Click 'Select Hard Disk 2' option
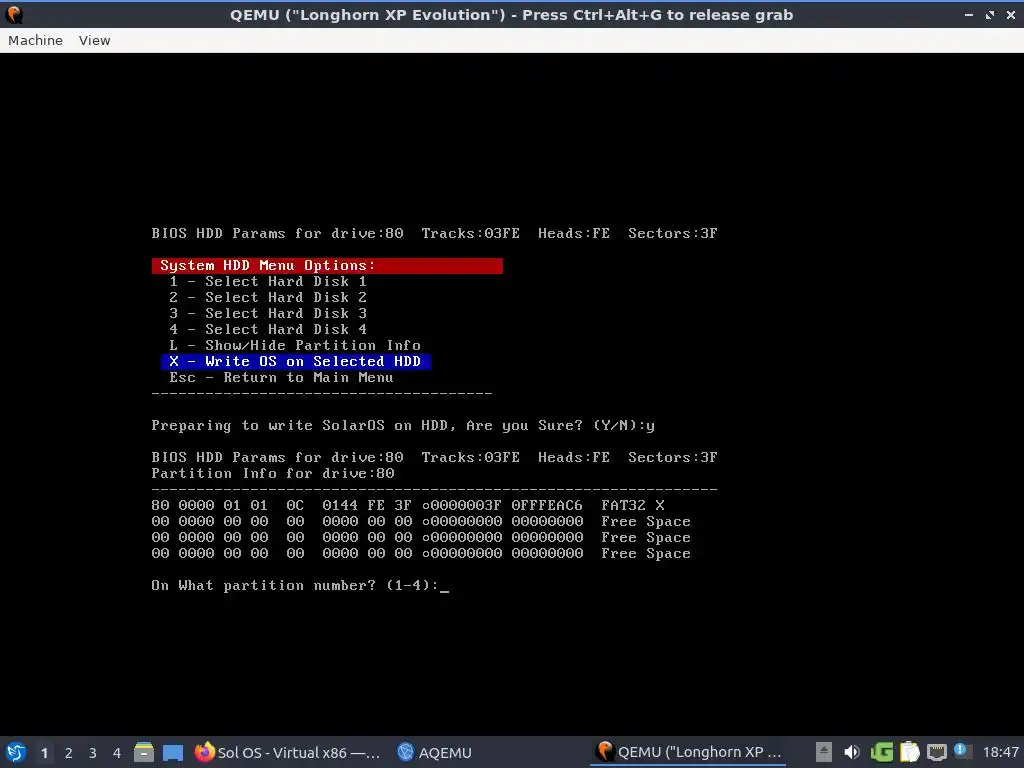Viewport: 1024px width, 768px height. (268, 297)
